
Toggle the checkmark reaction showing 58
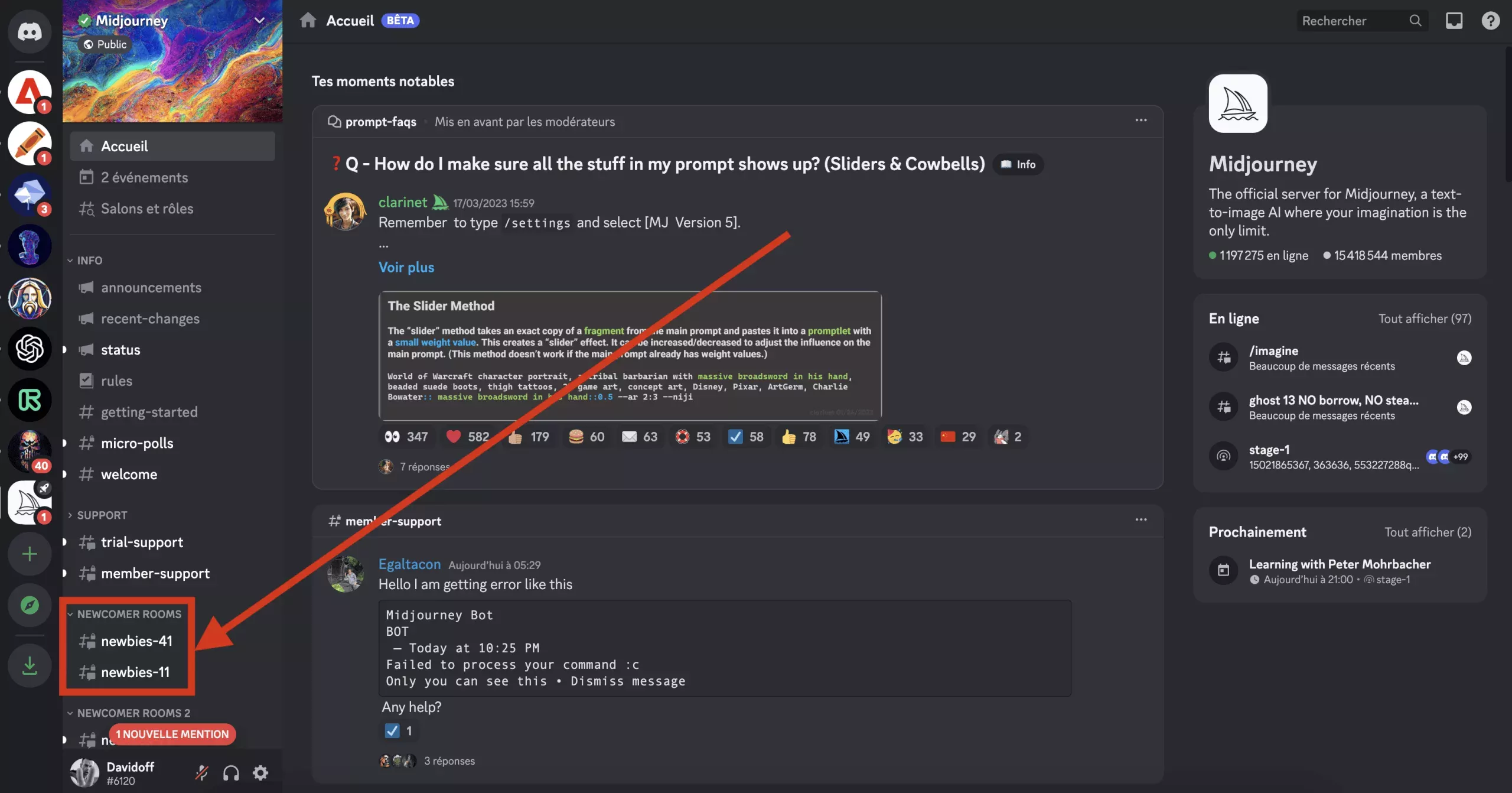point(746,437)
